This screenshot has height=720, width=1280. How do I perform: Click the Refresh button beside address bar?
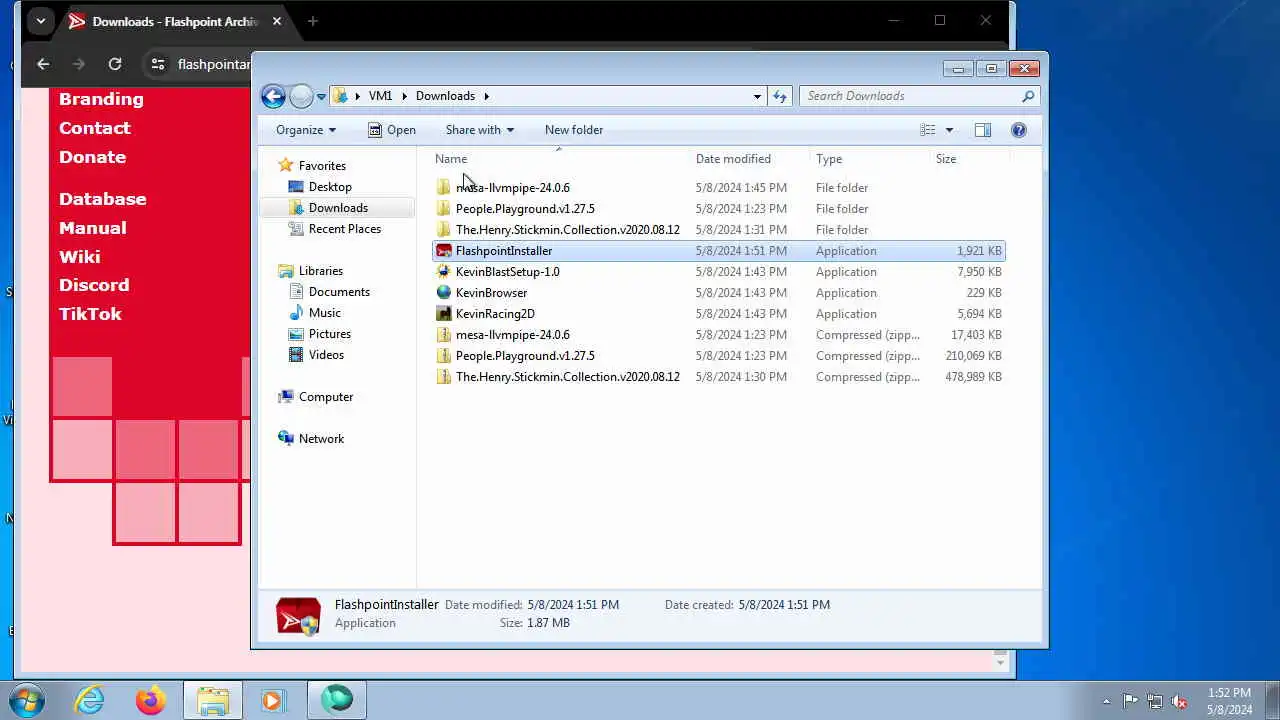point(780,96)
